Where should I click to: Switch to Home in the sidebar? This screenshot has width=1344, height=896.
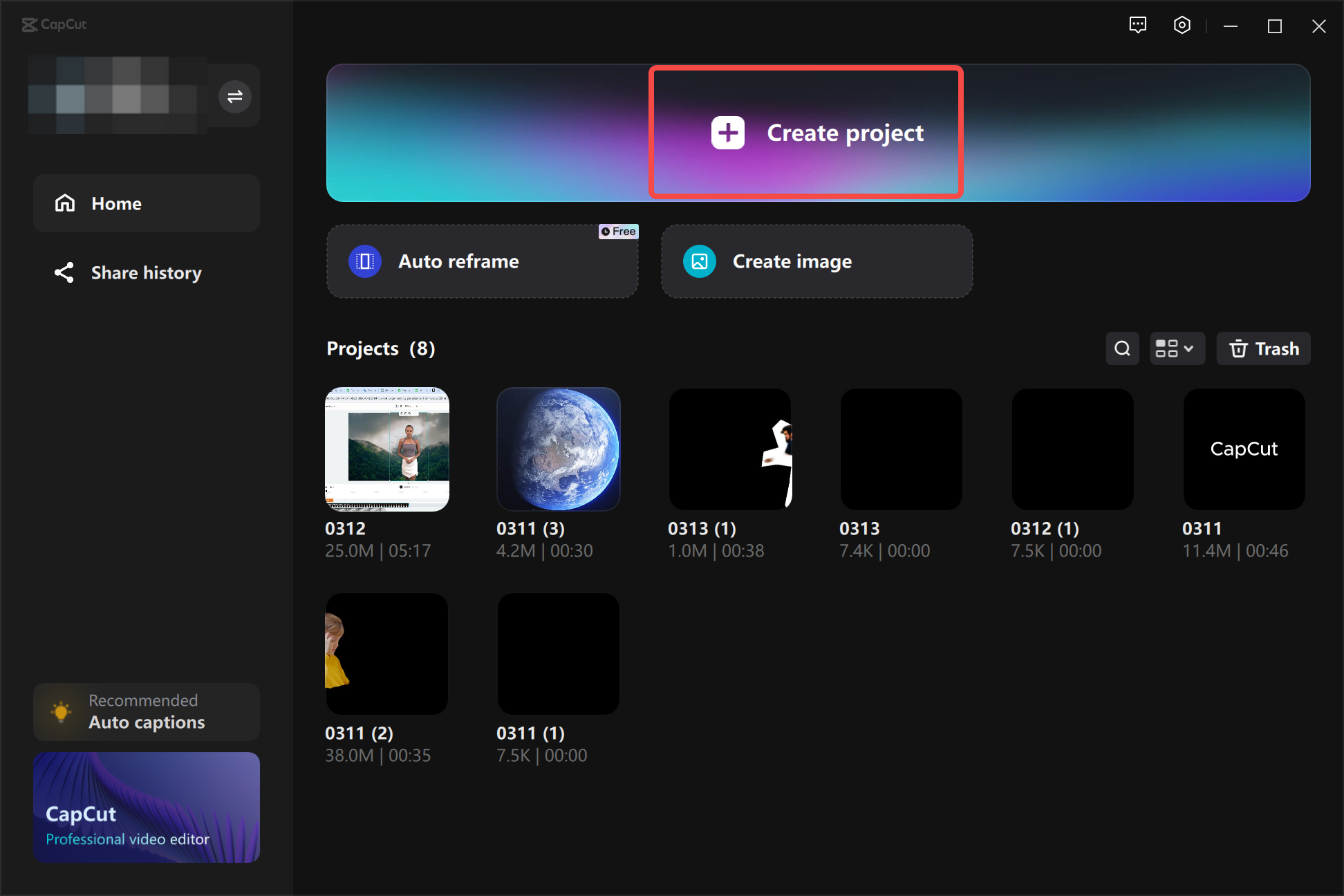146,203
